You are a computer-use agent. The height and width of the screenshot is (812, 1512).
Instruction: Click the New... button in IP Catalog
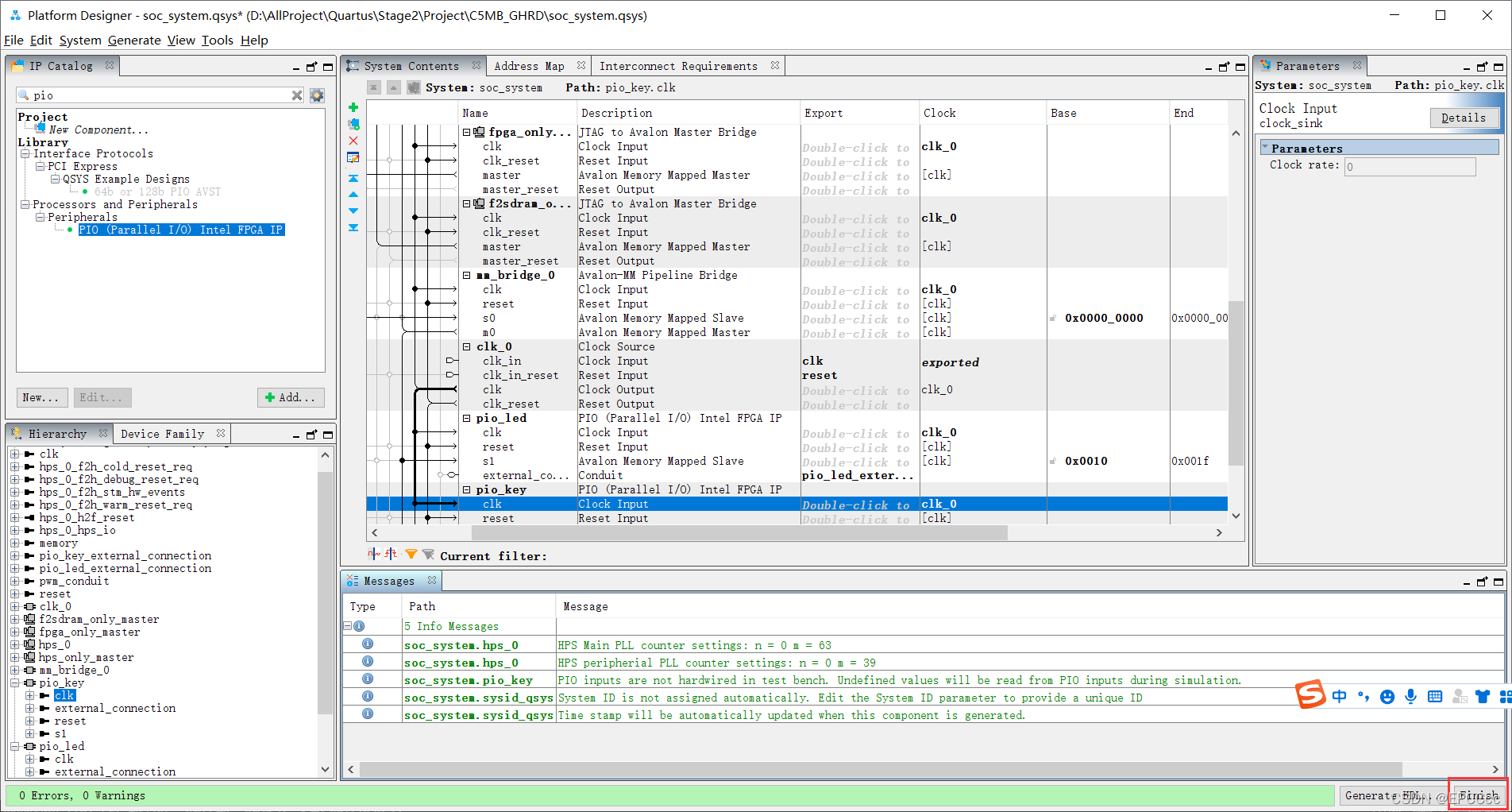tap(40, 397)
